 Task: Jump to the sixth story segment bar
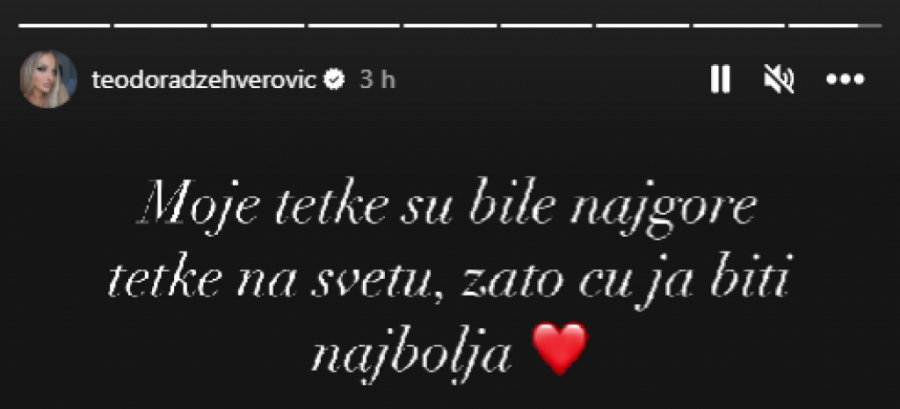546,25
